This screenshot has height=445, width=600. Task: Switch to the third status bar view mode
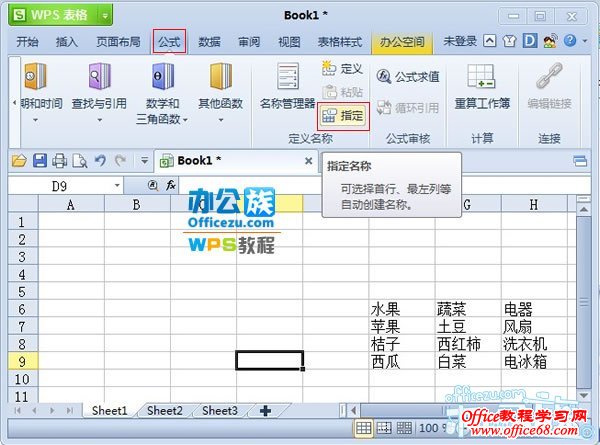point(404,428)
